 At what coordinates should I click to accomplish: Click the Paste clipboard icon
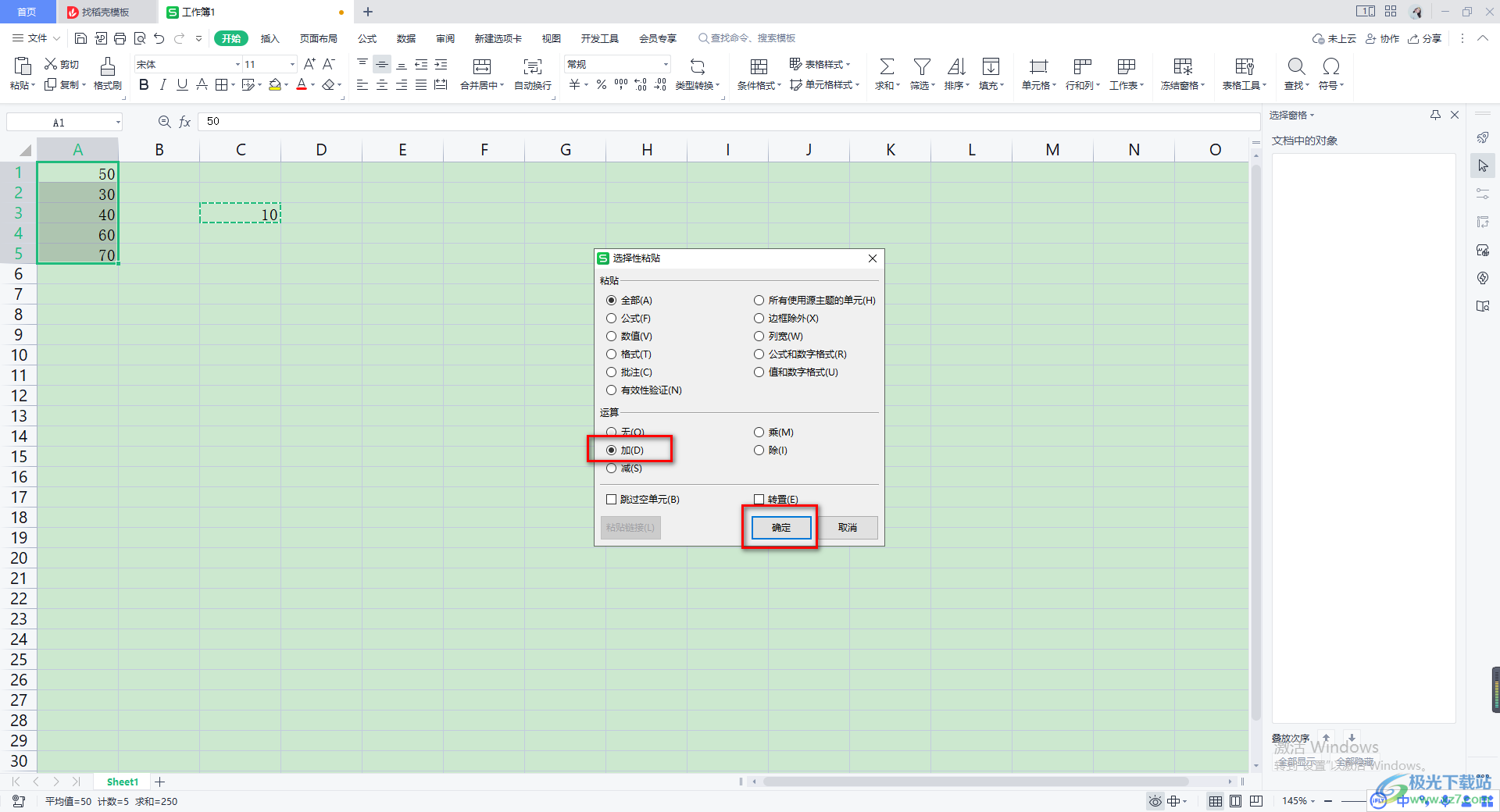point(22,66)
